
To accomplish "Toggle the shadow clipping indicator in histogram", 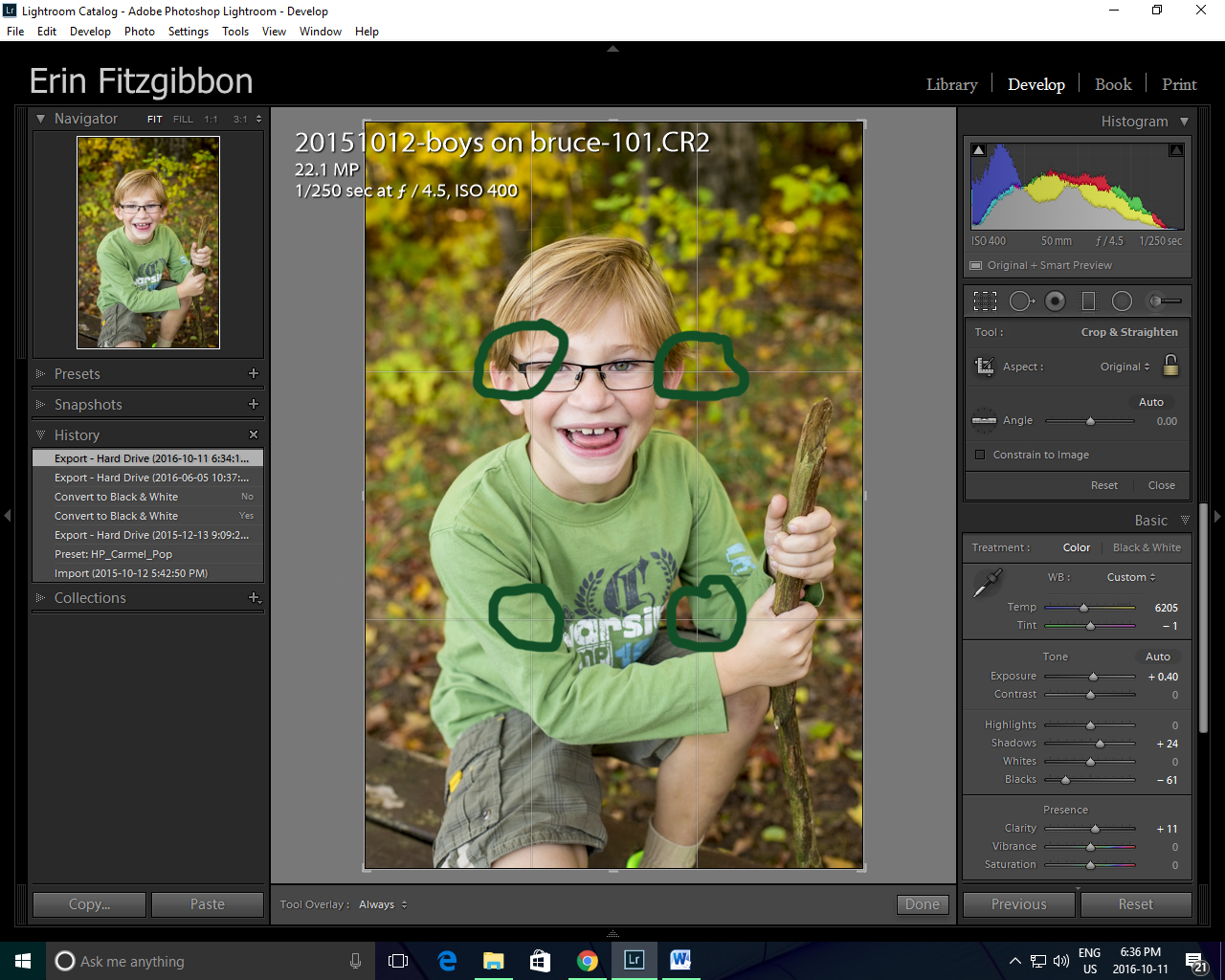I will point(978,150).
